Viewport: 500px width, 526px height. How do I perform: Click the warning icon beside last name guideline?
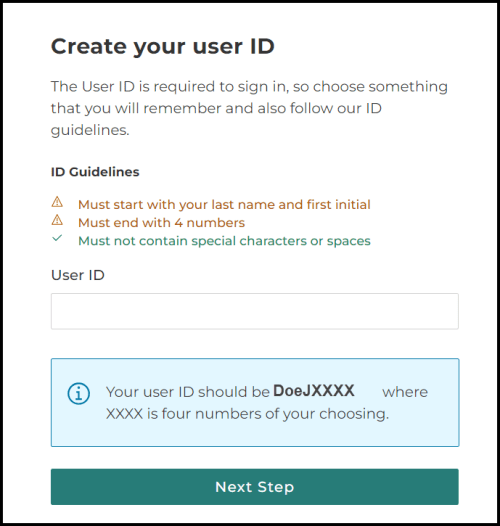click(57, 202)
